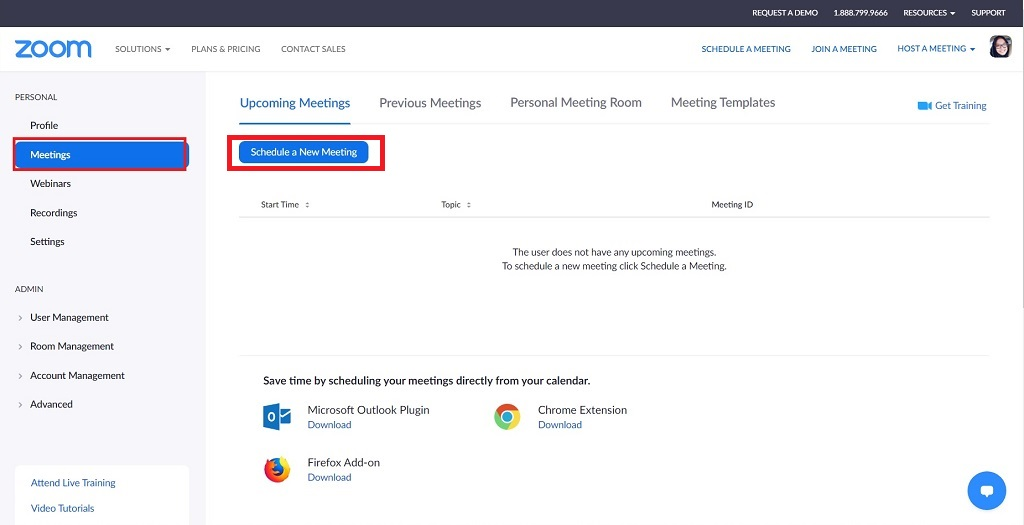Sort meetings by Topic arrows
1024x525 pixels.
(x=468, y=205)
